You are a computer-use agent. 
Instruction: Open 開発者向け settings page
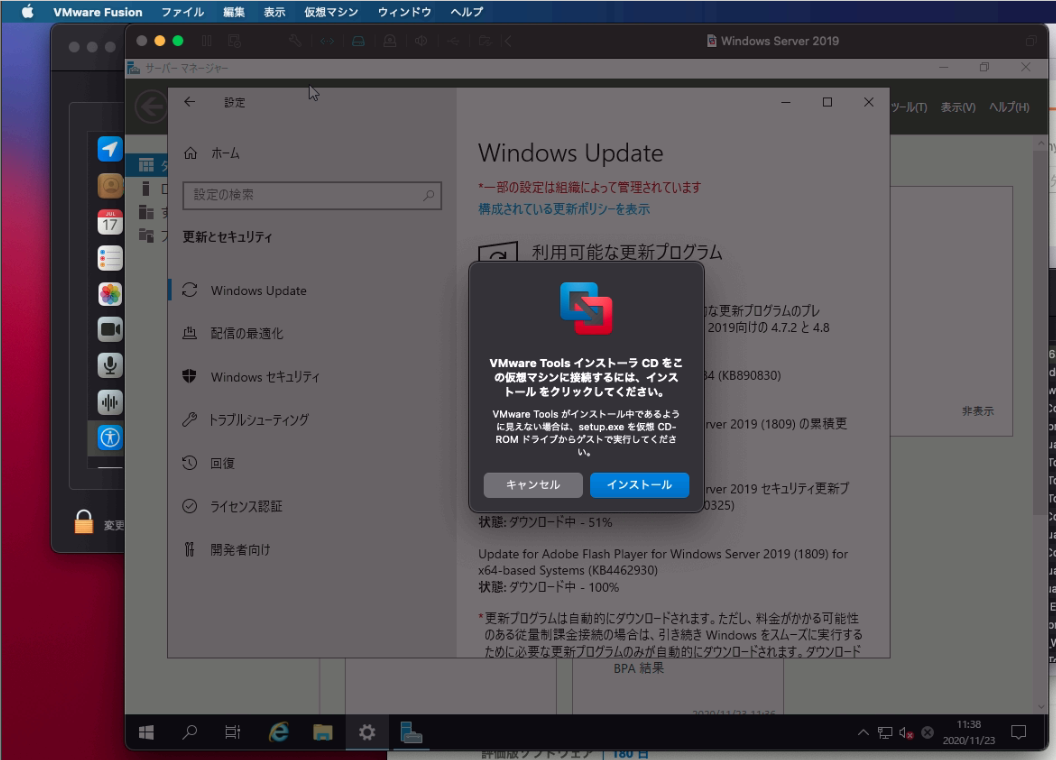click(x=240, y=550)
